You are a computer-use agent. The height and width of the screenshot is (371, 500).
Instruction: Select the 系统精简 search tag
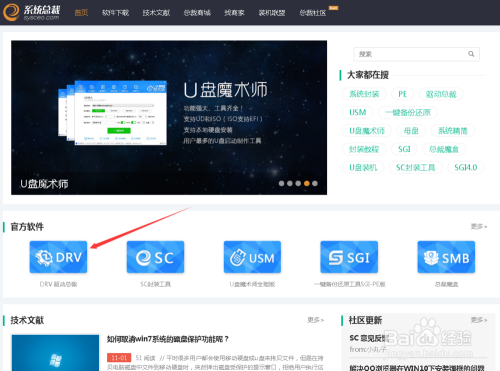pos(453,131)
